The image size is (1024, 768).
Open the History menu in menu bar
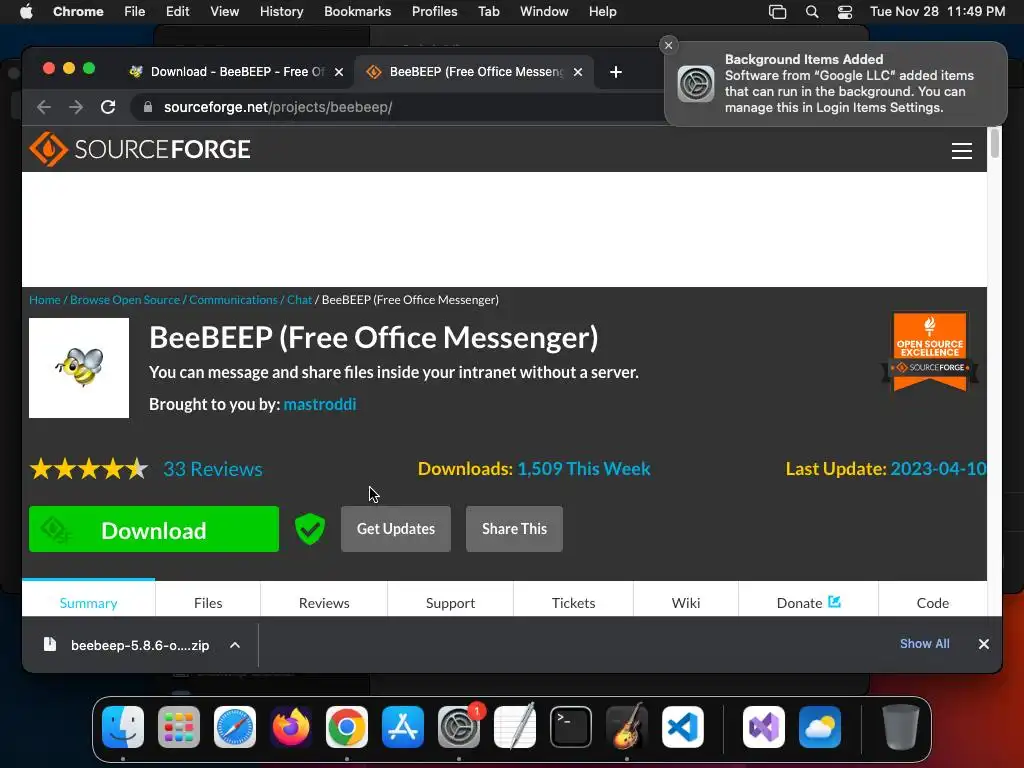point(281,12)
